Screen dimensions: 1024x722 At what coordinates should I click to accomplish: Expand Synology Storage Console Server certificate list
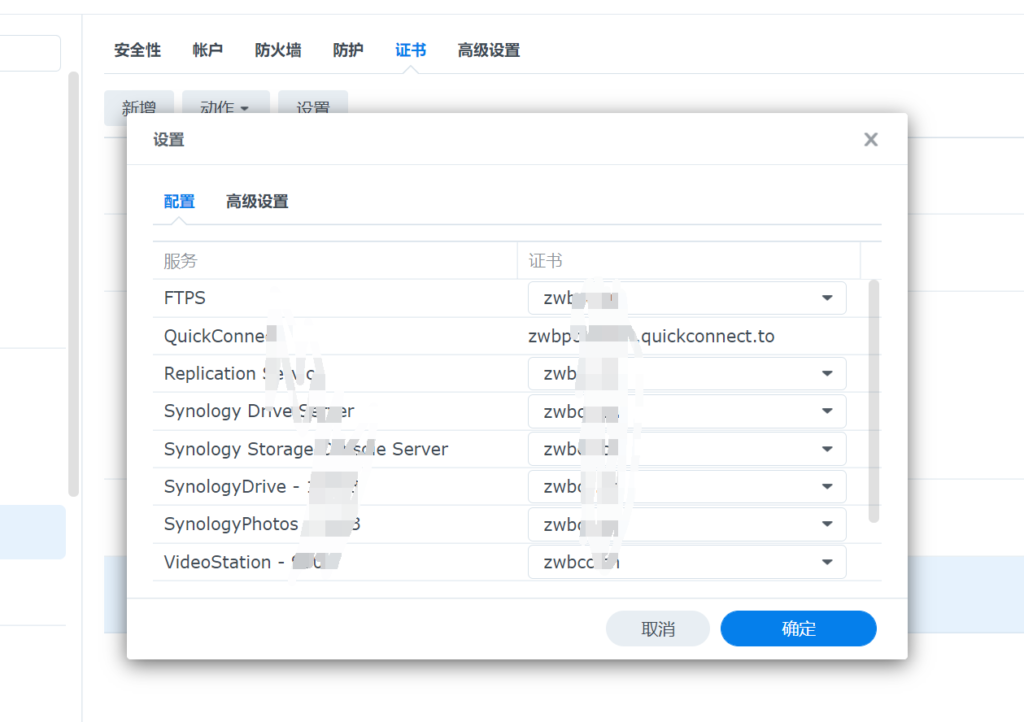(x=826, y=449)
